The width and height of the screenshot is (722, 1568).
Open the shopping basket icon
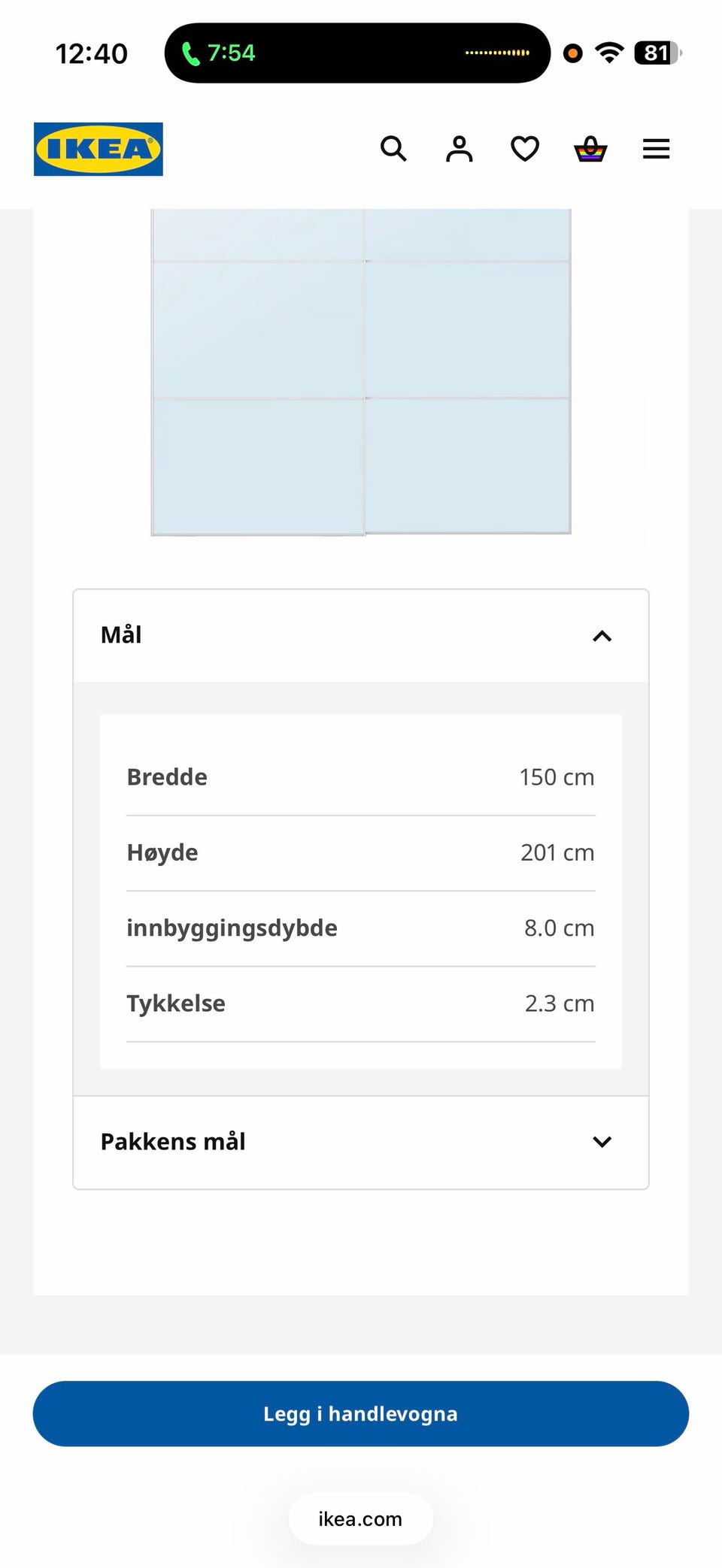click(590, 149)
